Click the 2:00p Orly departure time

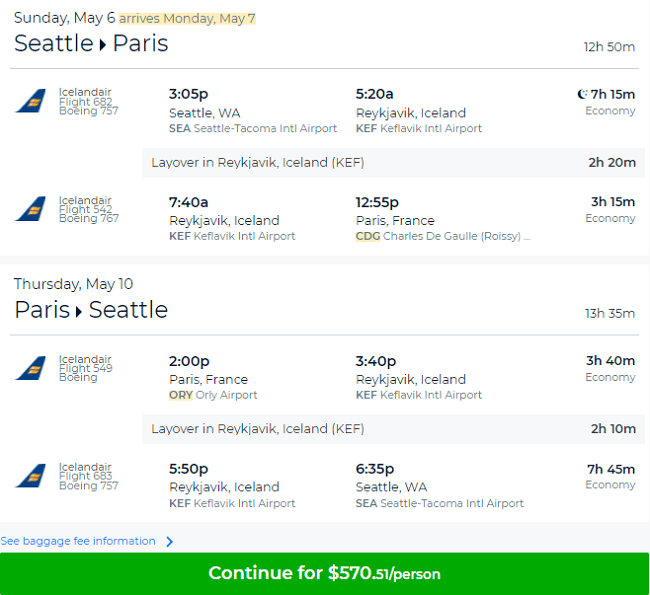[189, 361]
